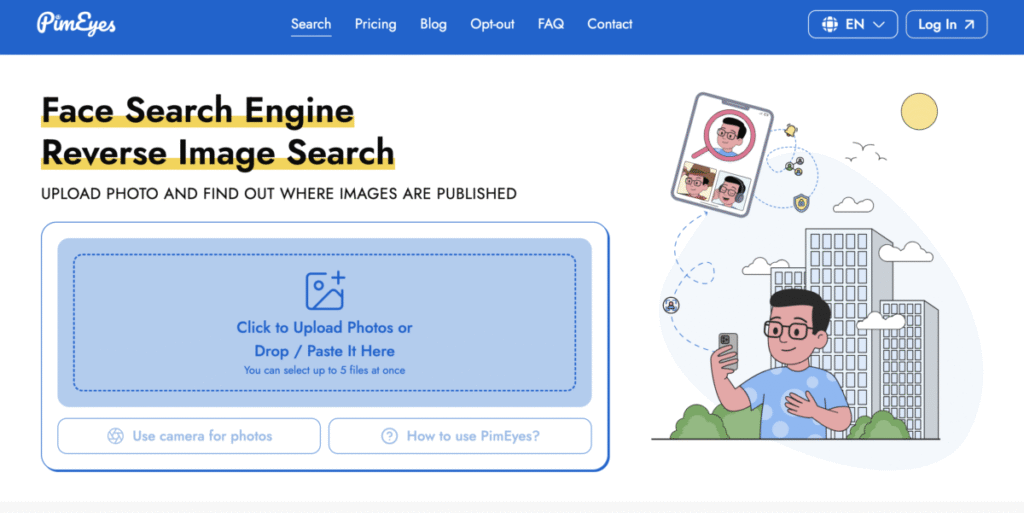Click Use camera for photos button
1024x513 pixels.
(x=189, y=436)
